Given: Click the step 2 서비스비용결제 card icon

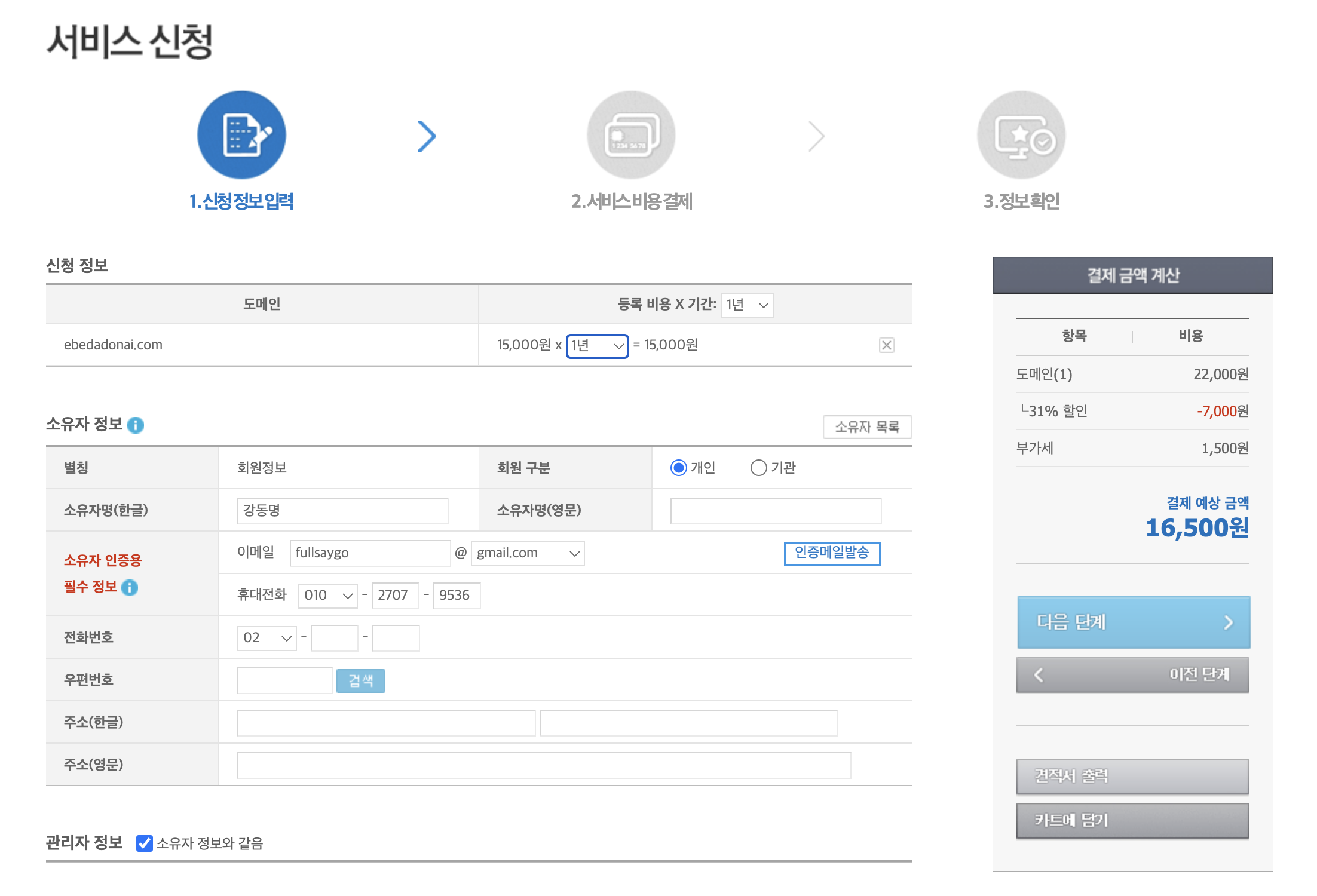Looking at the screenshot, I should 631,135.
